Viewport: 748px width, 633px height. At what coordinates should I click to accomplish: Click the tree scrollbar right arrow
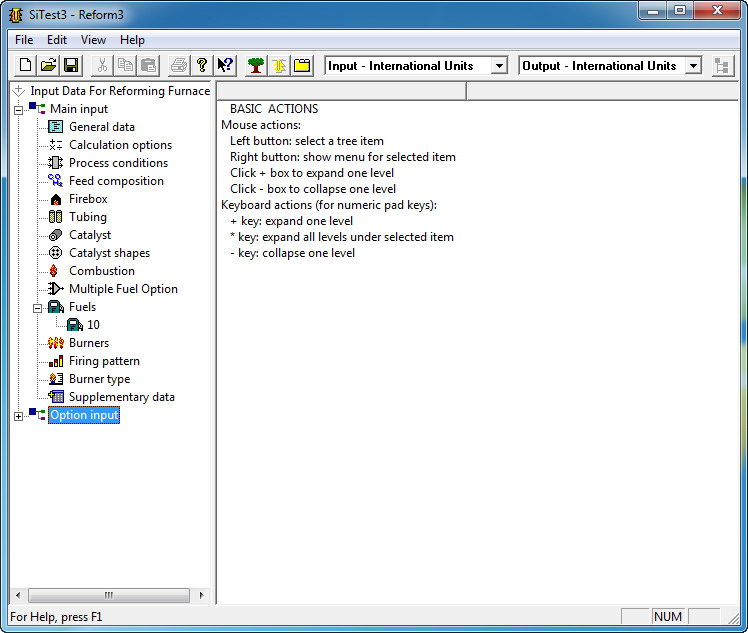[201, 595]
